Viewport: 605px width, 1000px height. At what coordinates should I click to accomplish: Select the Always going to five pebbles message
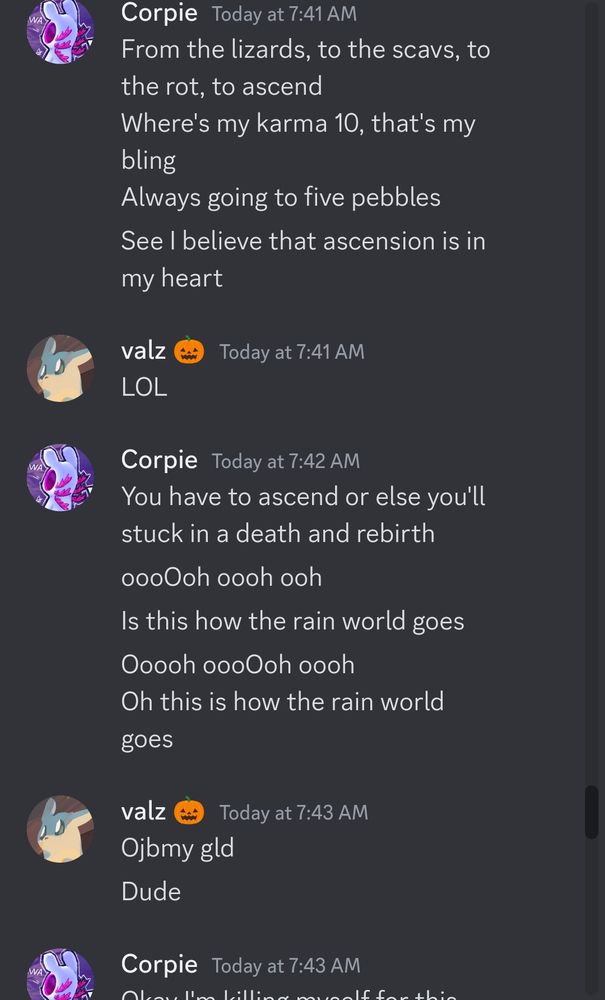(281, 198)
